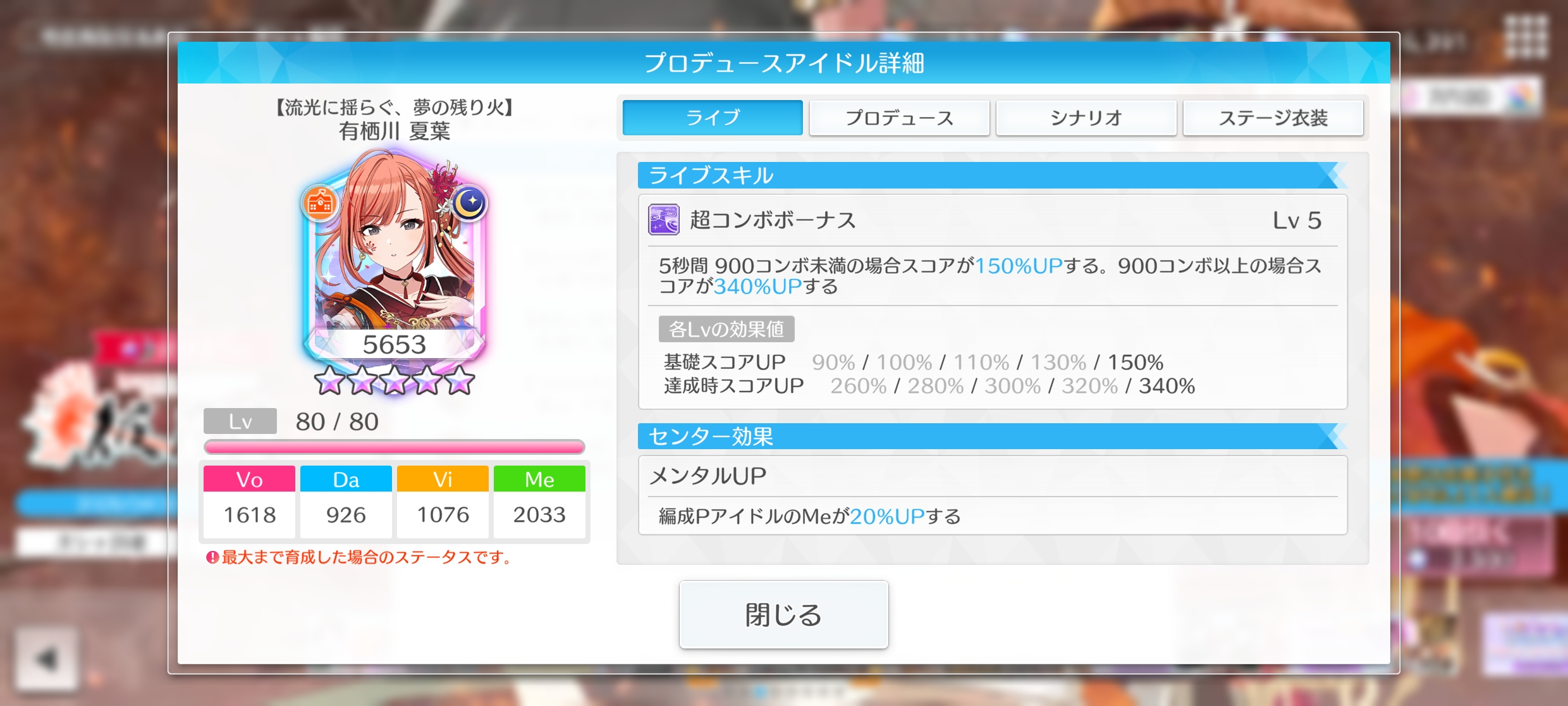Click the crescent moon badge on idol card
The width and height of the screenshot is (1568, 706).
(469, 203)
